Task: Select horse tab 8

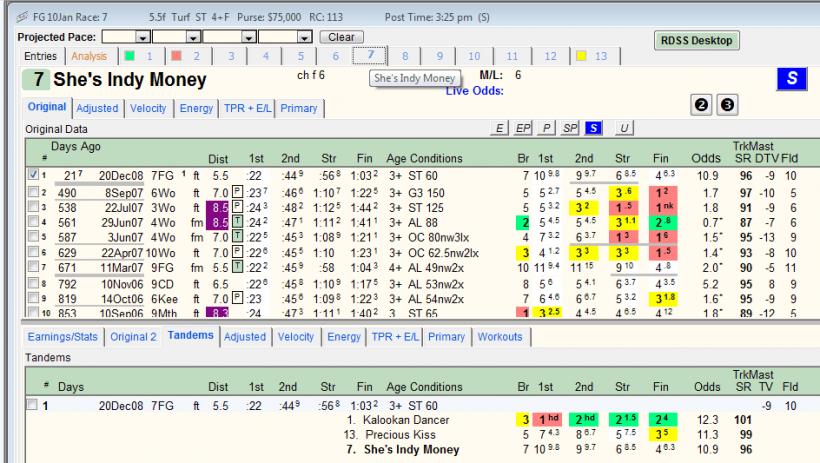Action: [405, 56]
